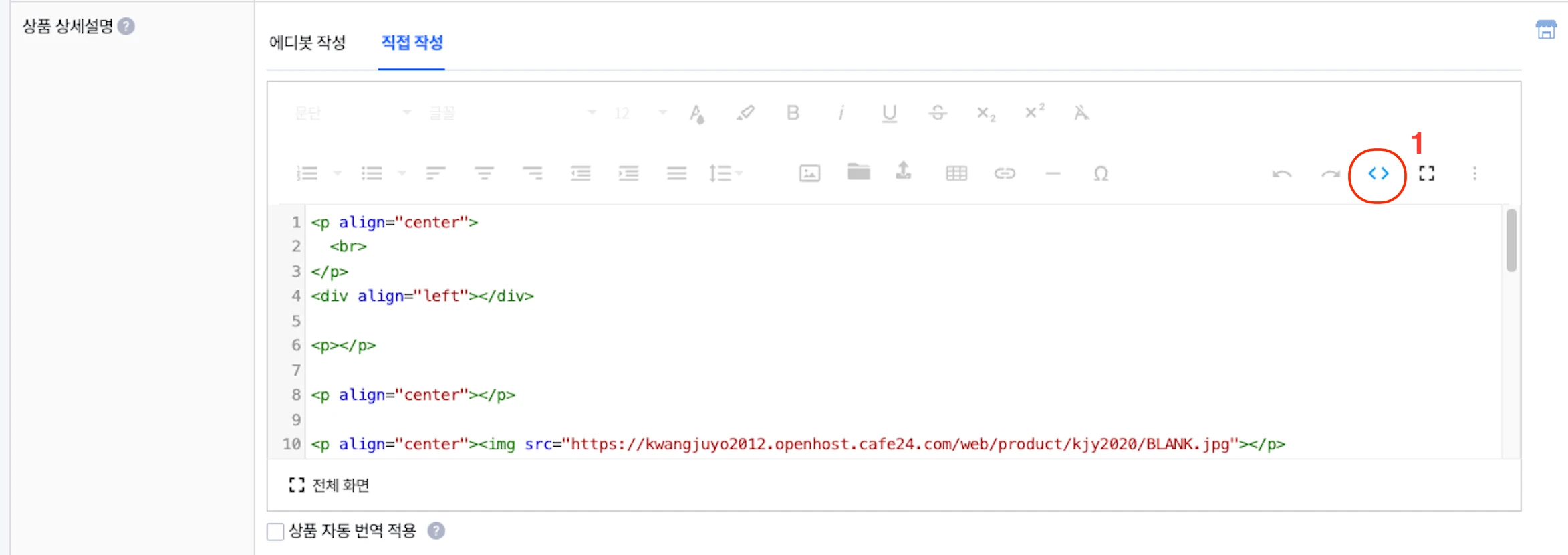Click the <br> tag on line 2
This screenshot has height=555, width=1568.
point(348,247)
